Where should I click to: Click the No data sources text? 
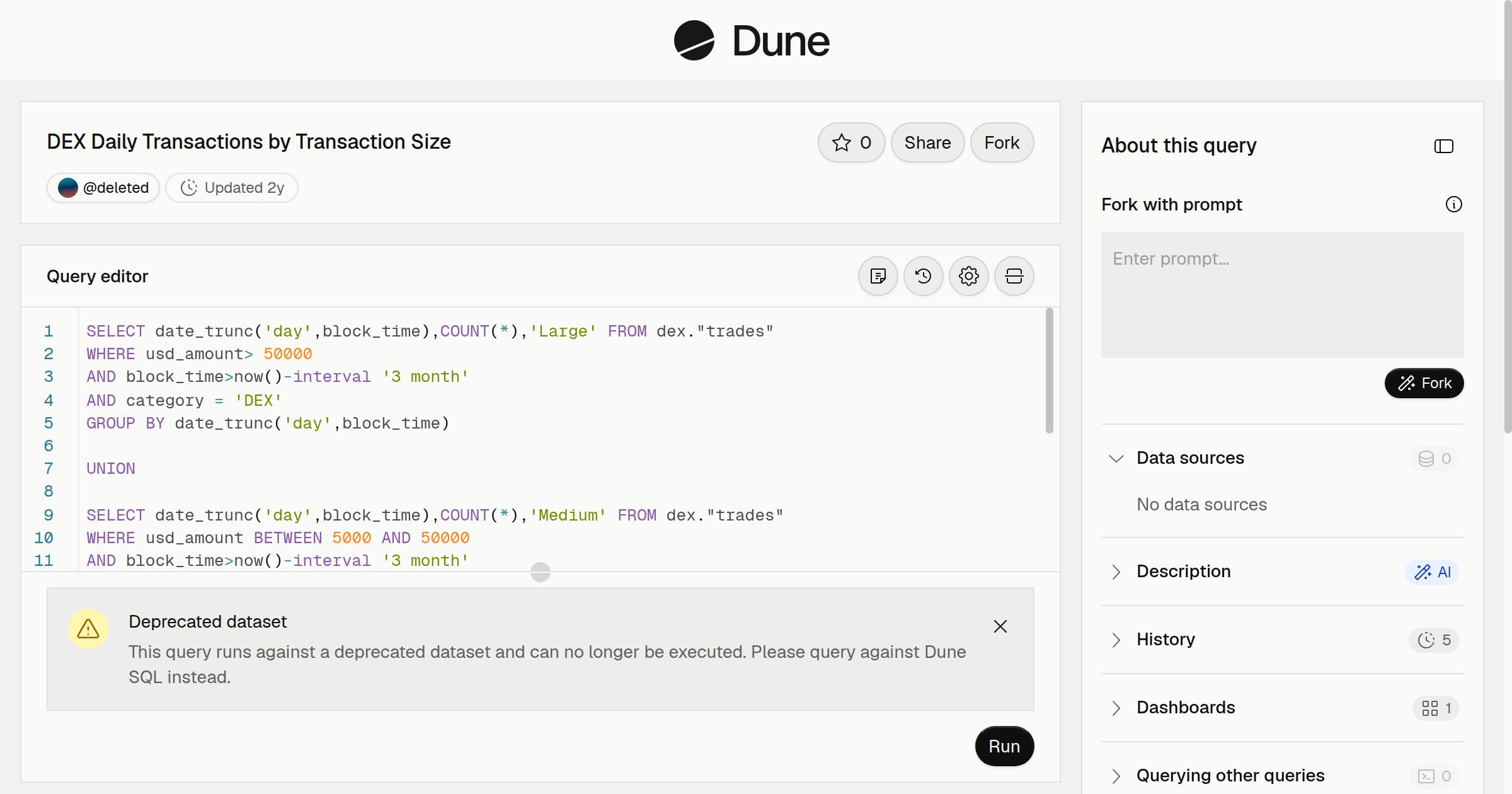tap(1201, 505)
